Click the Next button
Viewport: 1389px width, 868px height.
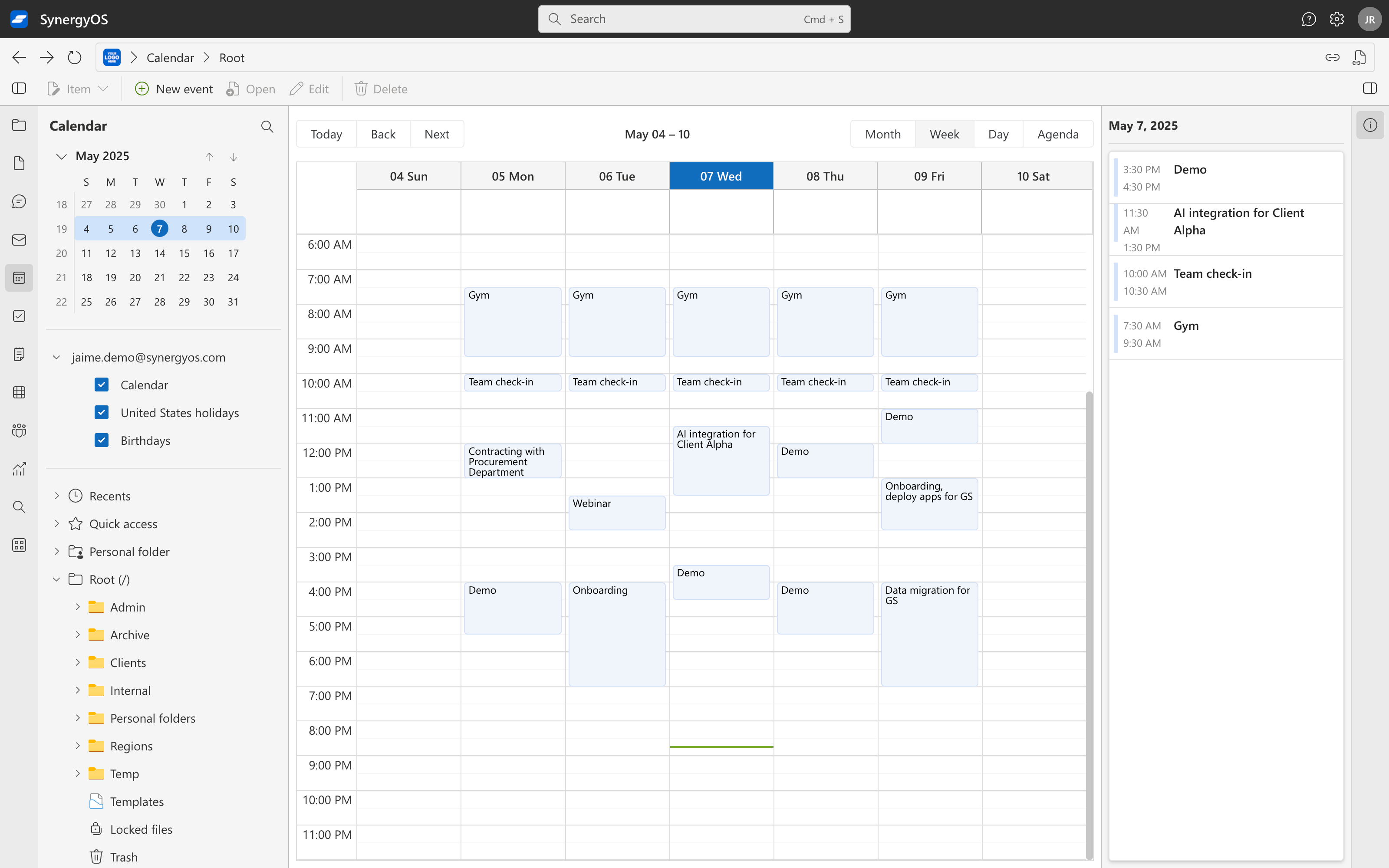tap(437, 134)
